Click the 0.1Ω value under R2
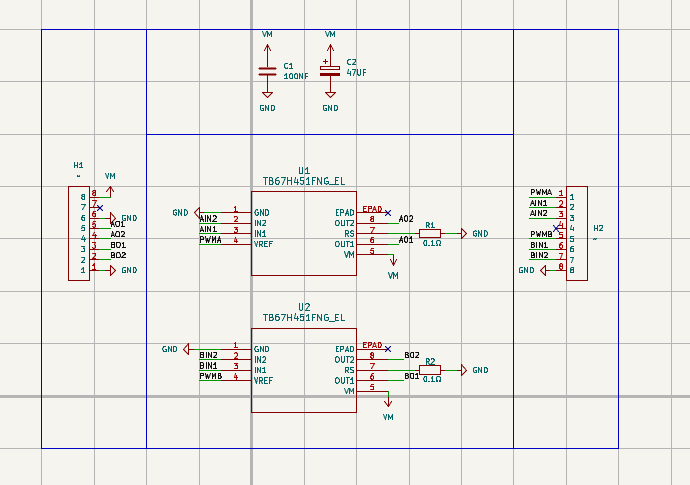Screen dimensions: 690x485 (432, 379)
